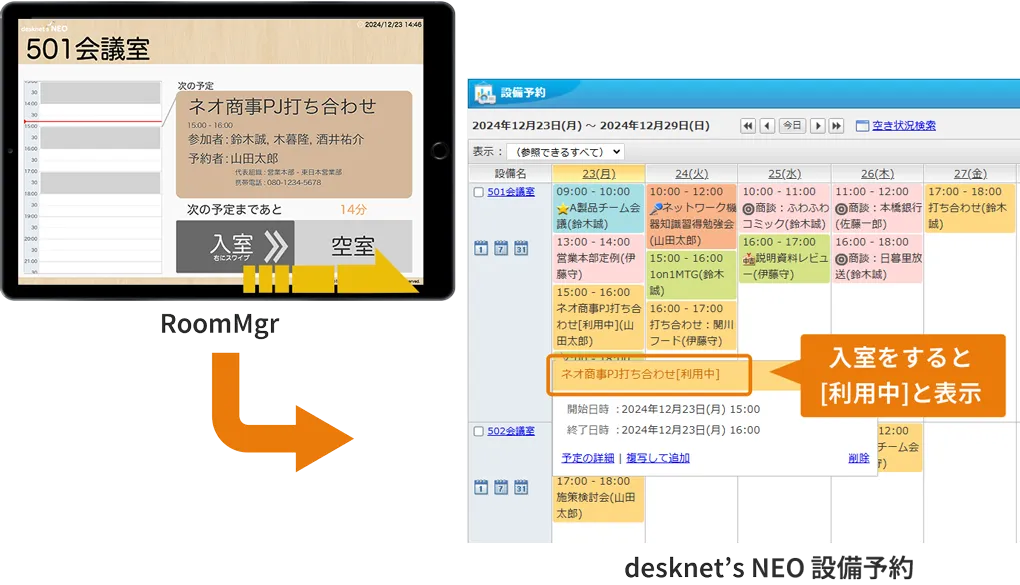Select the 27(金) date column header
The width and height of the screenshot is (1020, 585).
971,174
